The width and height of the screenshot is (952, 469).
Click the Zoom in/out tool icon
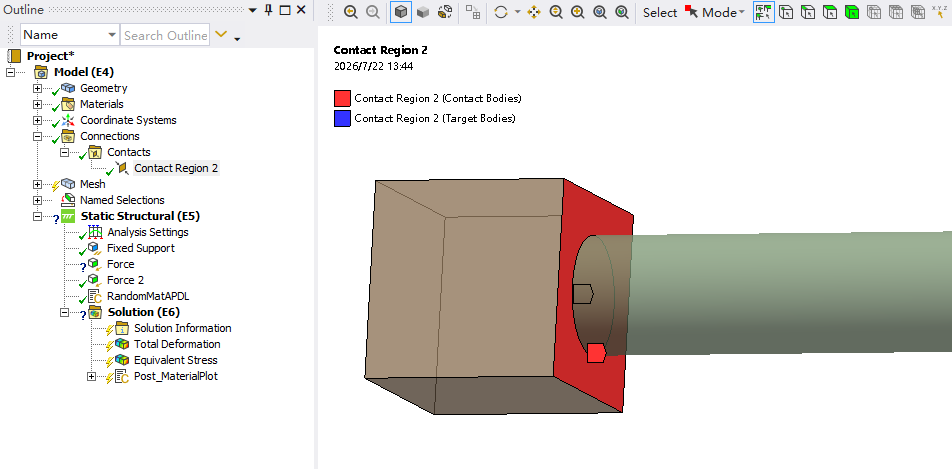pos(556,12)
